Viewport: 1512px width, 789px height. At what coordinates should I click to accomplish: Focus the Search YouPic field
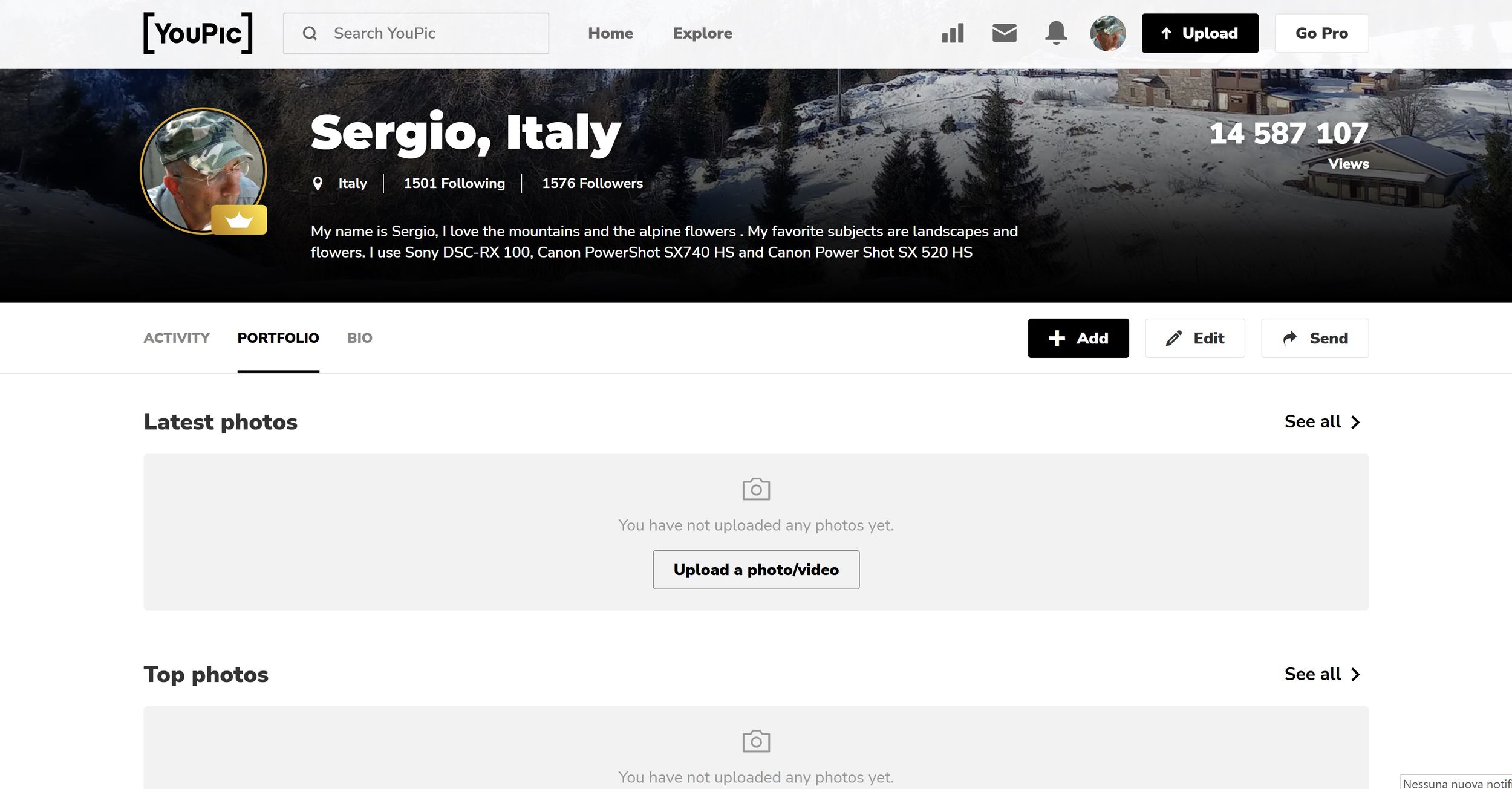pyautogui.click(x=416, y=33)
